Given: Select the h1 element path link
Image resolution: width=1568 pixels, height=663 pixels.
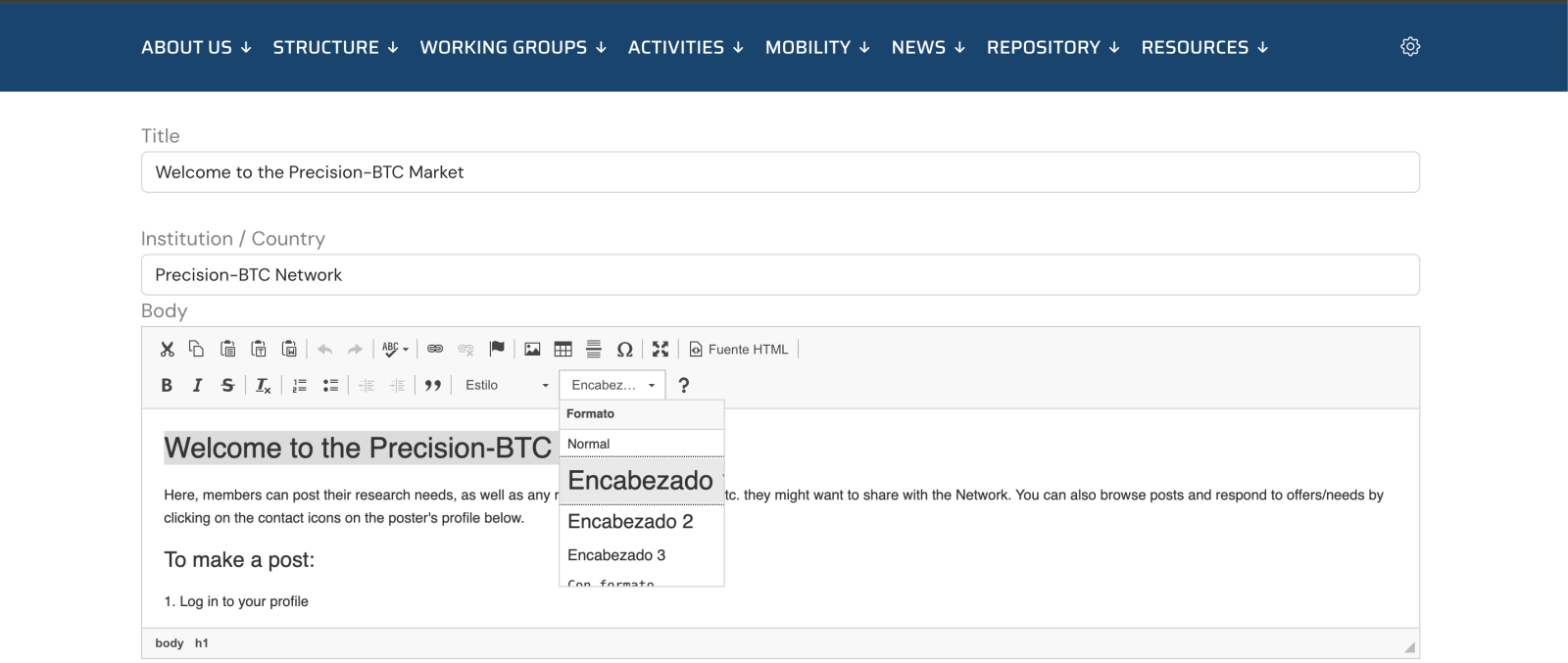Looking at the screenshot, I should [x=201, y=643].
